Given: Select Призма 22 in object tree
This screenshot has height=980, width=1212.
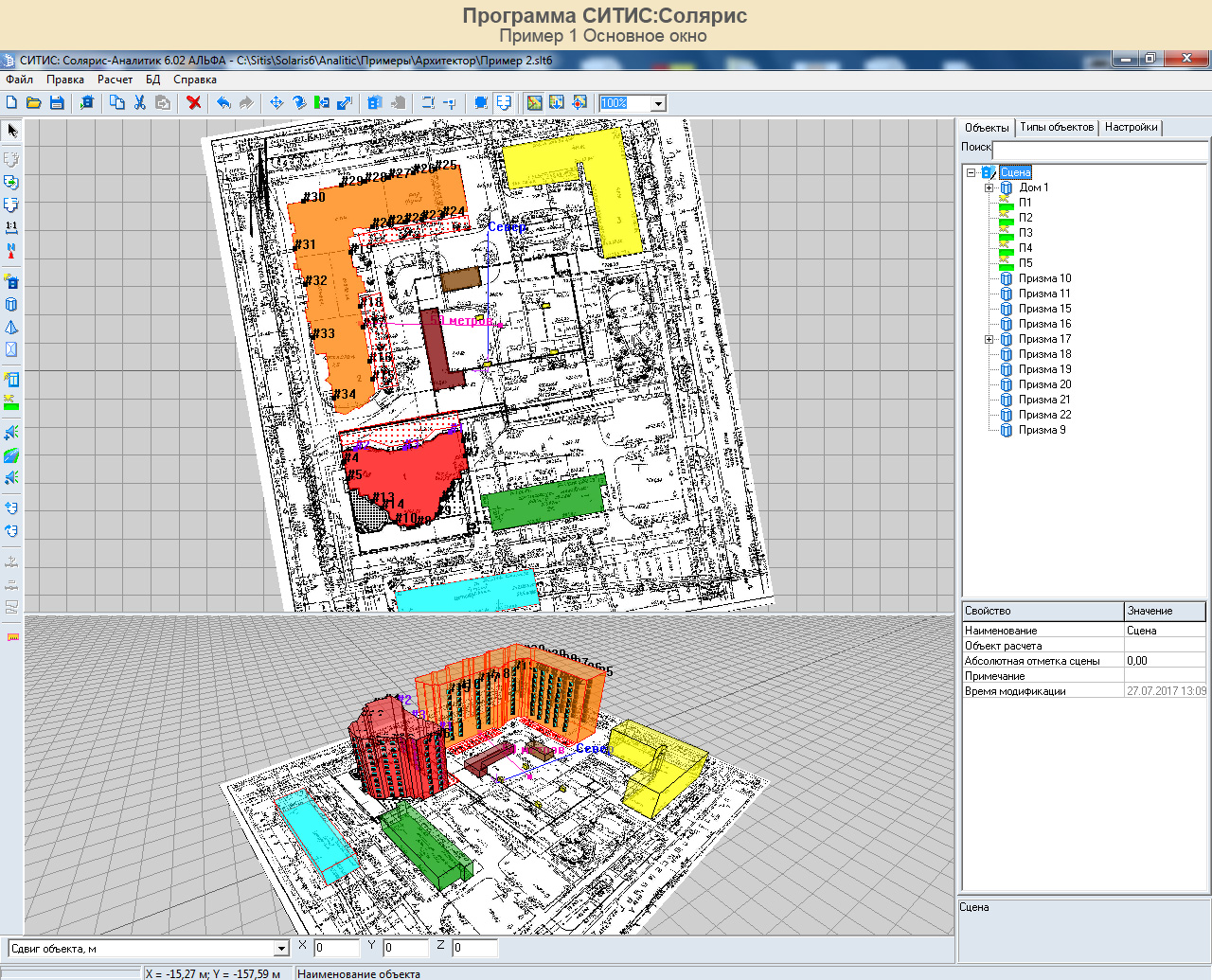Looking at the screenshot, I should (x=1045, y=415).
